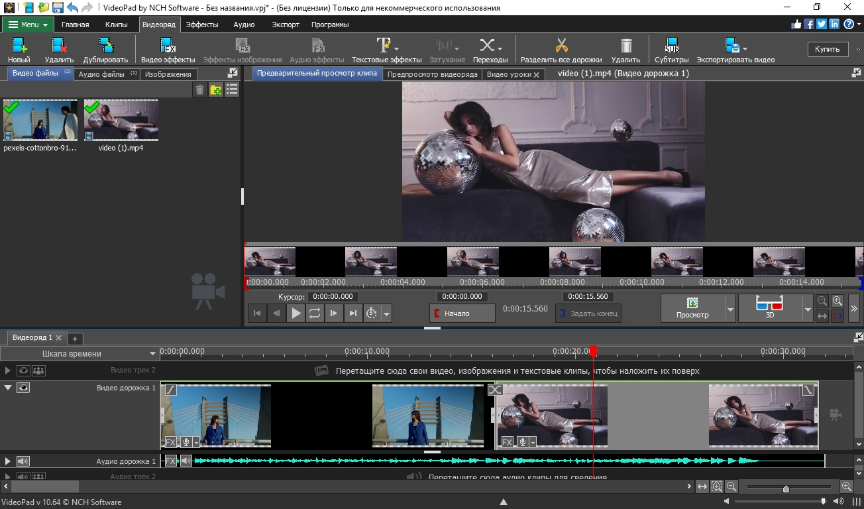The height and width of the screenshot is (509, 864).
Task: Open the Экспорт ribbon tab
Action: coord(285,24)
